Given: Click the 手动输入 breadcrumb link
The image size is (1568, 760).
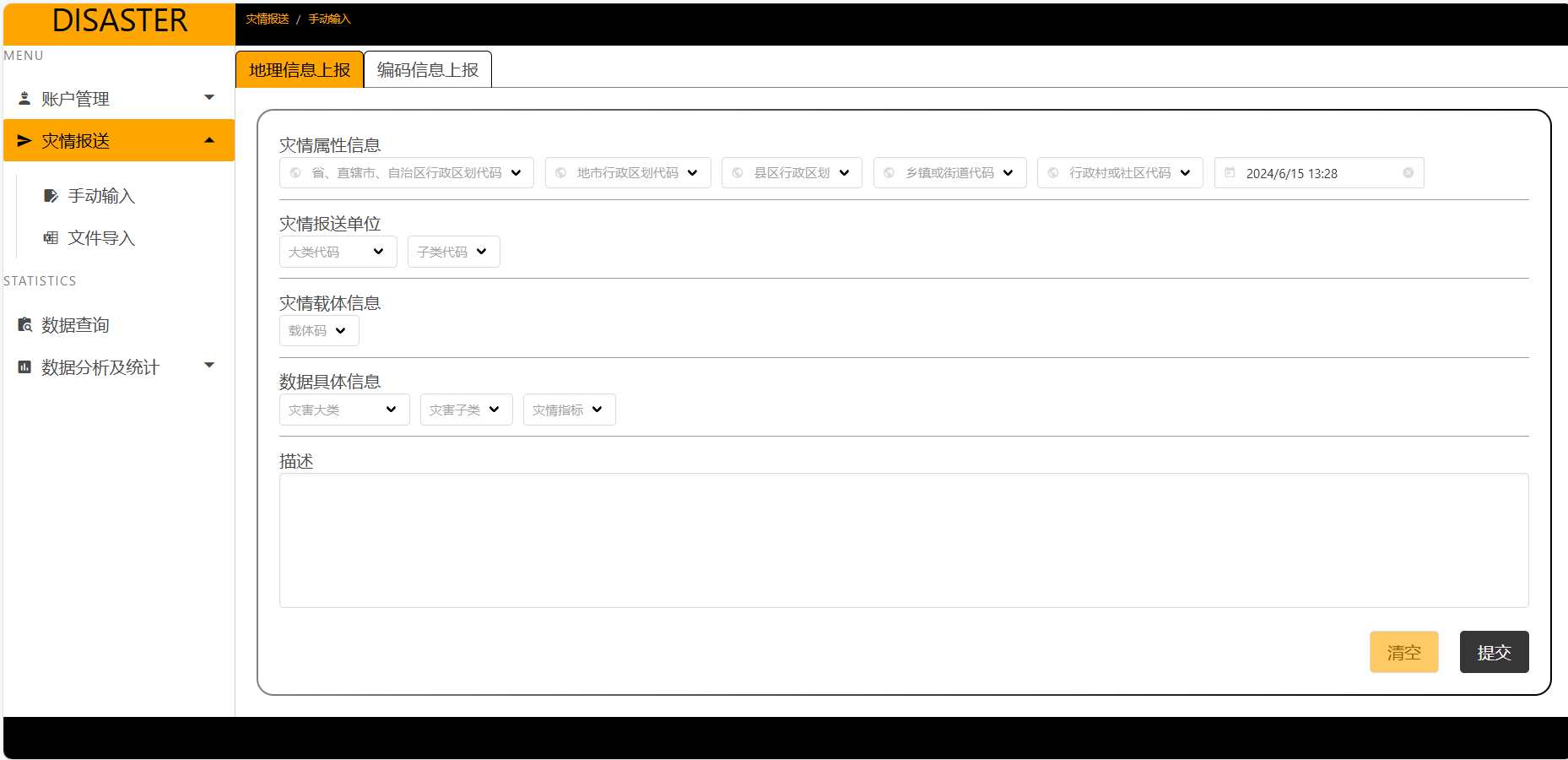Looking at the screenshot, I should pyautogui.click(x=329, y=19).
